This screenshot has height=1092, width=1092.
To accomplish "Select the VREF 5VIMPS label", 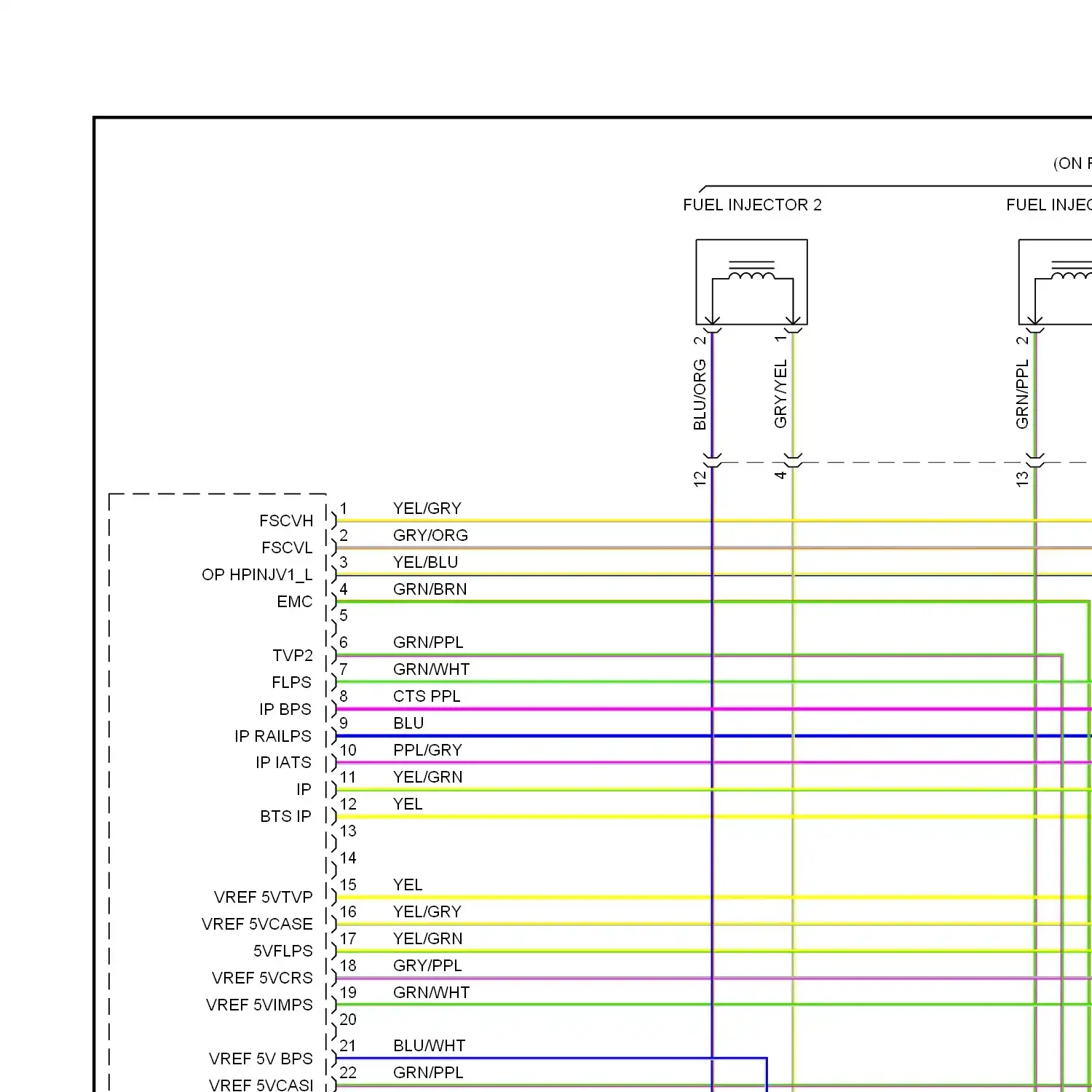I will [x=259, y=1005].
